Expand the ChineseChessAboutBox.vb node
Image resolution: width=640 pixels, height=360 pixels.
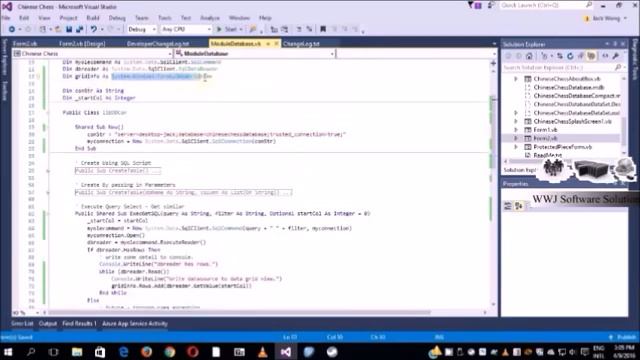click(516, 78)
